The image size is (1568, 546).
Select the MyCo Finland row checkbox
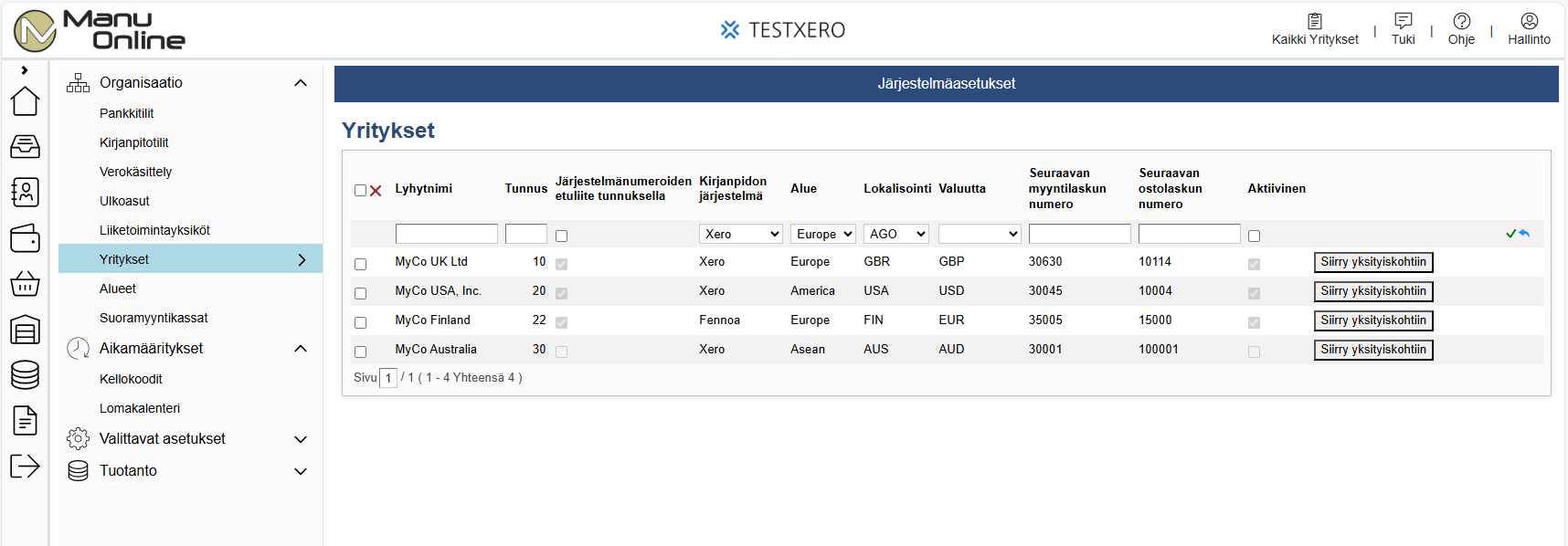click(360, 322)
